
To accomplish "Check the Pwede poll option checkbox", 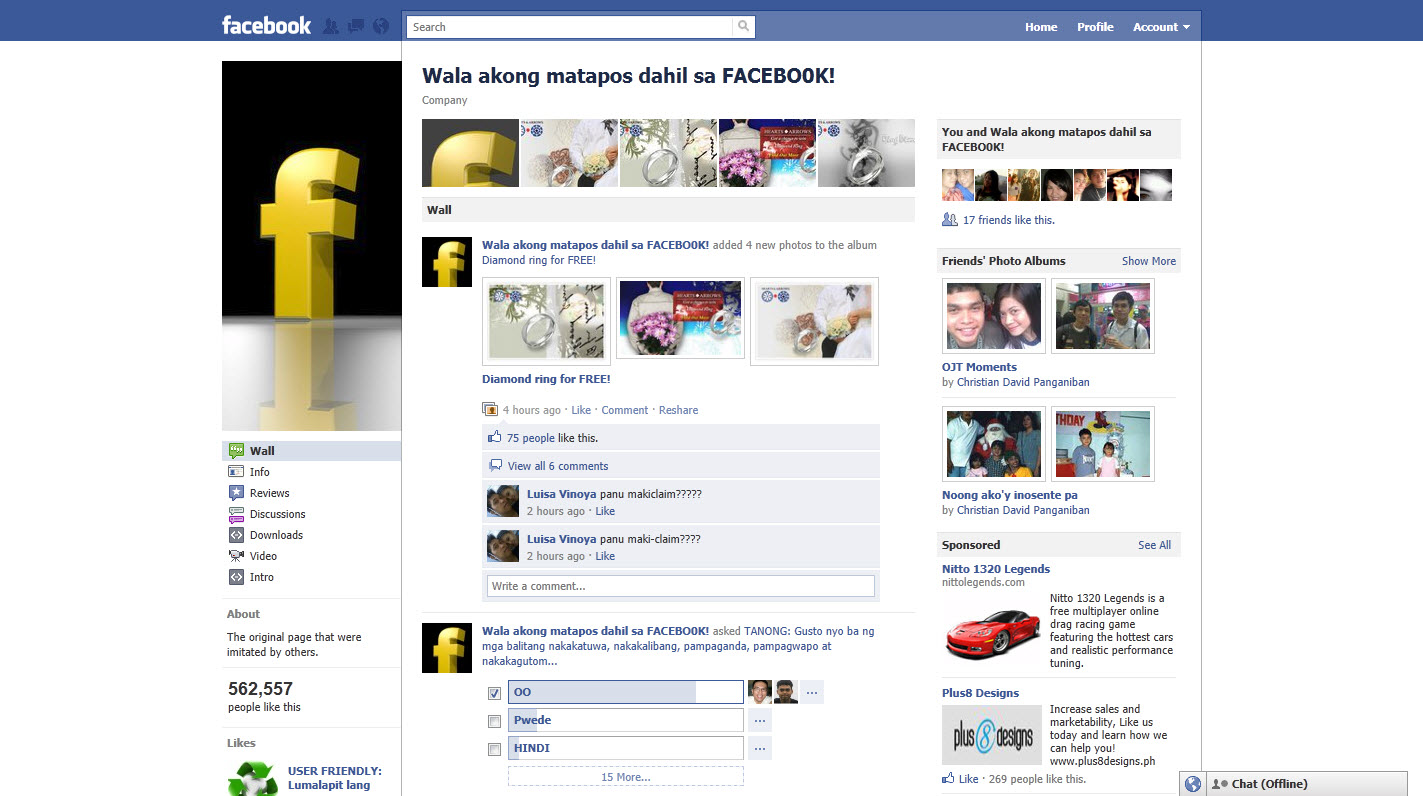I will pos(494,721).
